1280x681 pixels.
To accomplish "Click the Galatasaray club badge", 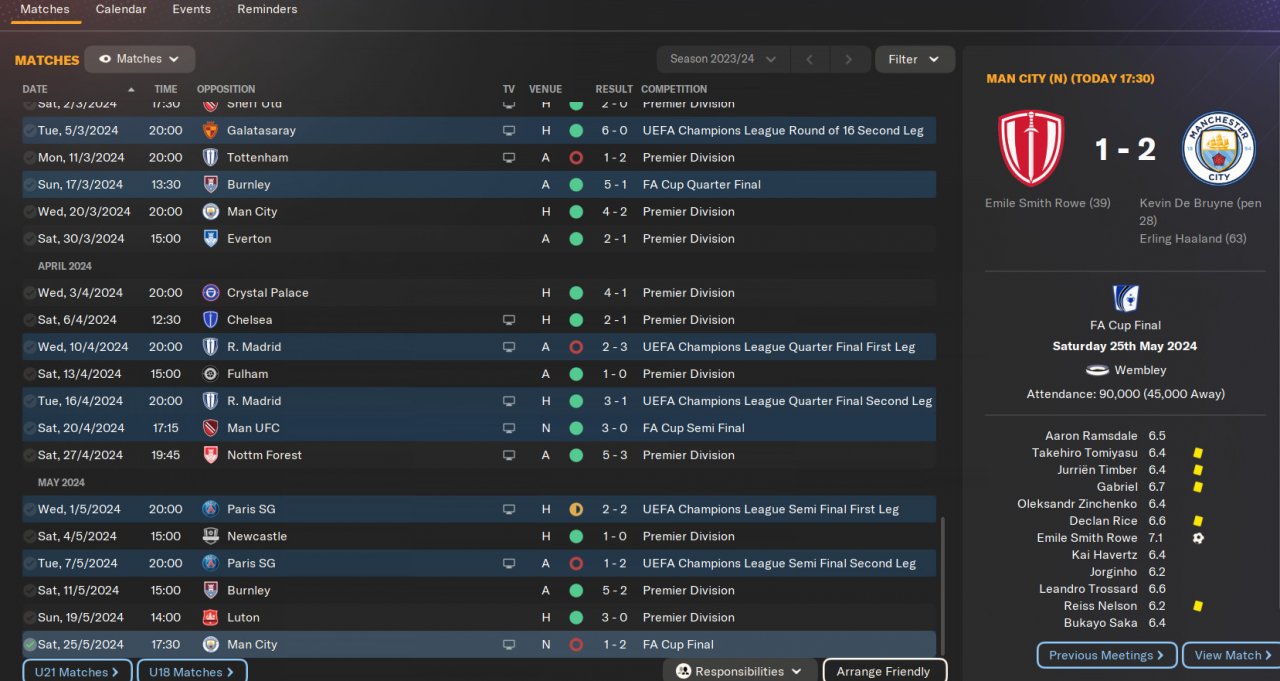I will click(210, 130).
